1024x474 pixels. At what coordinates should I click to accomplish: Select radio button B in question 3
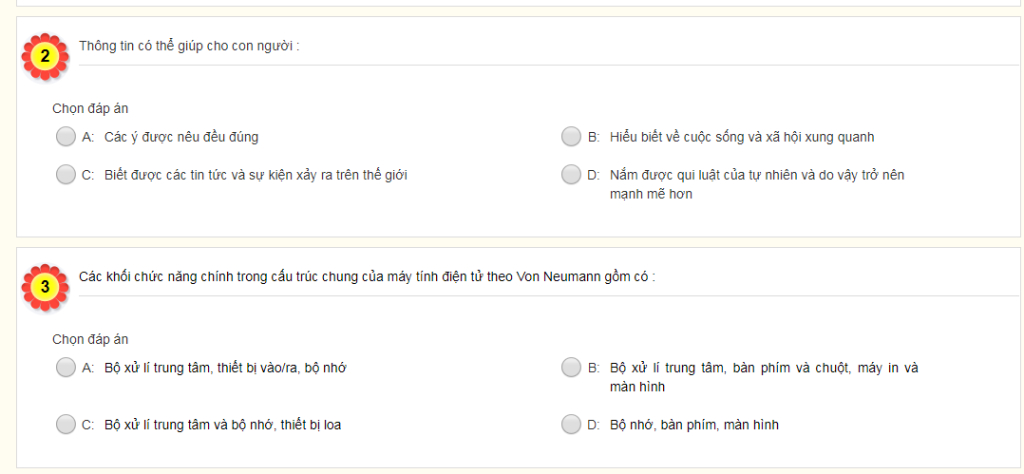(571, 367)
